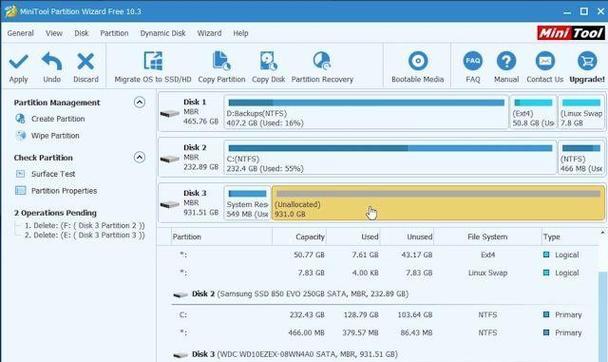Click the Disk 2 drive icon
This screenshot has height=362, width=608.
[170, 159]
